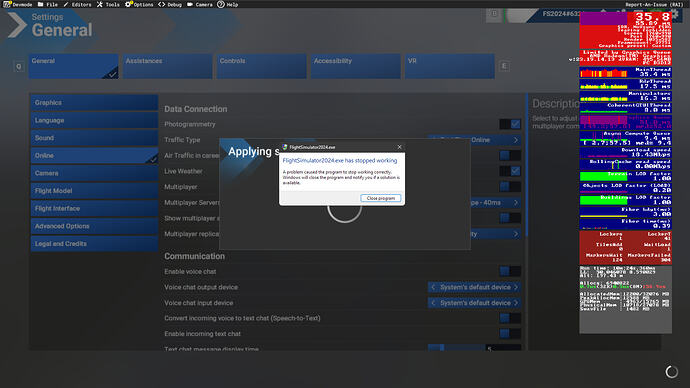This screenshot has height=388, width=690.
Task: Open Advanced Options category
Action: point(94,226)
